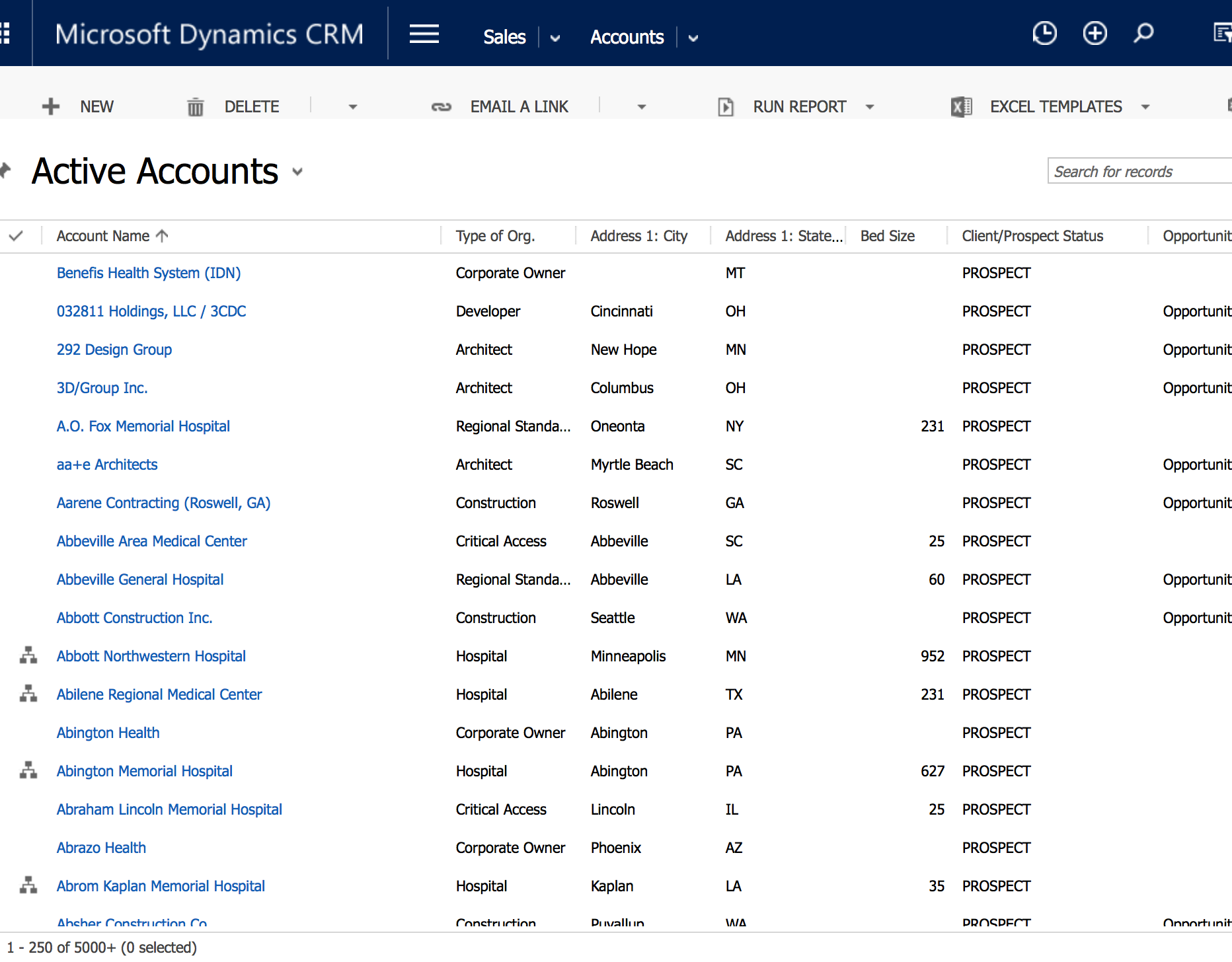Click the quick create plus icon

tap(1095, 33)
